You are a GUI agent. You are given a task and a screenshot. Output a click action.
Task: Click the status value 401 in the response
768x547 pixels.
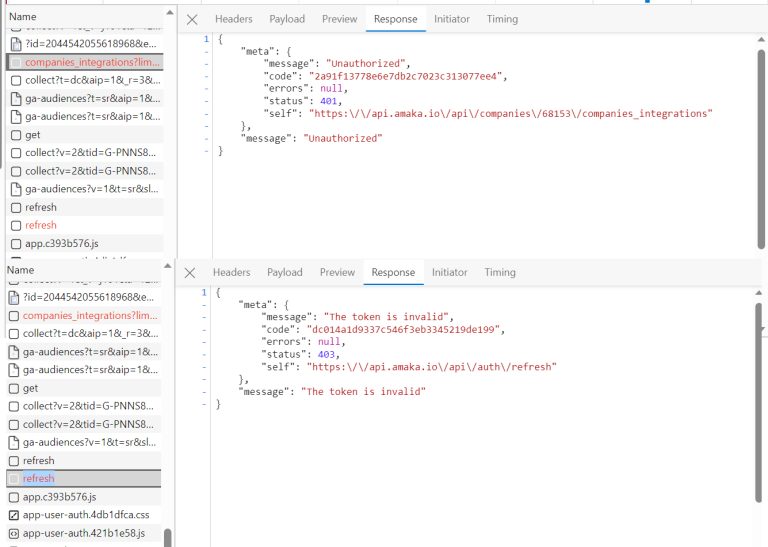pyautogui.click(x=328, y=101)
